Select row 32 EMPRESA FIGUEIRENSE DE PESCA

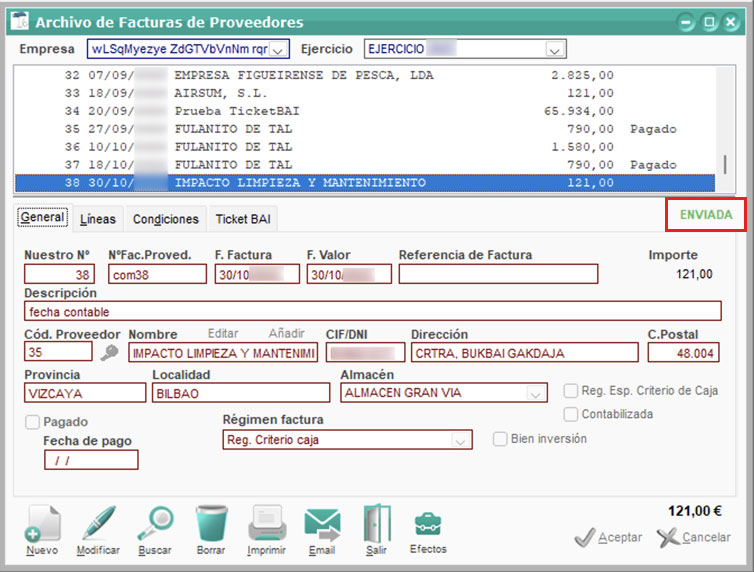click(365, 75)
